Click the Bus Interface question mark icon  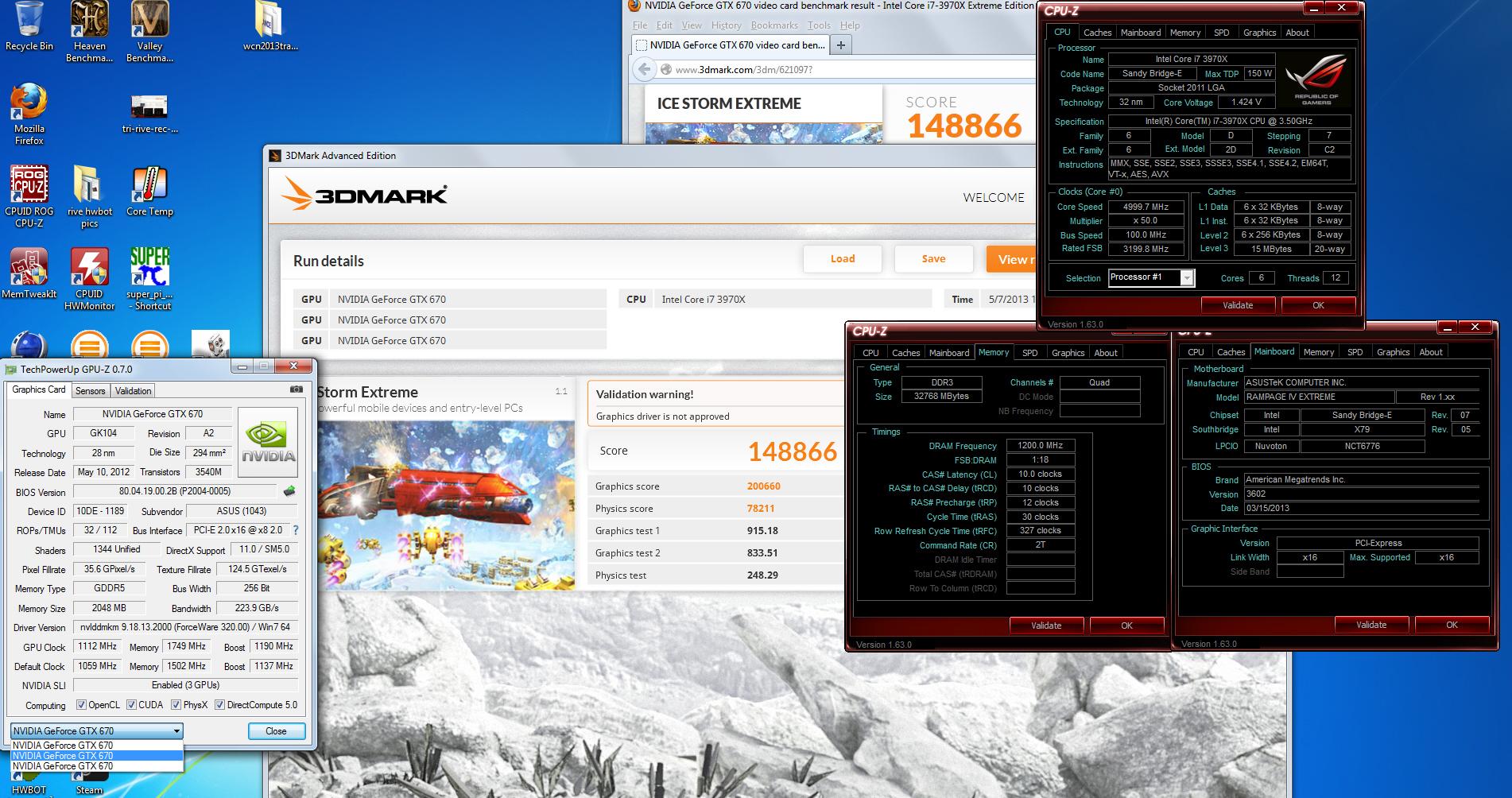click(x=296, y=530)
